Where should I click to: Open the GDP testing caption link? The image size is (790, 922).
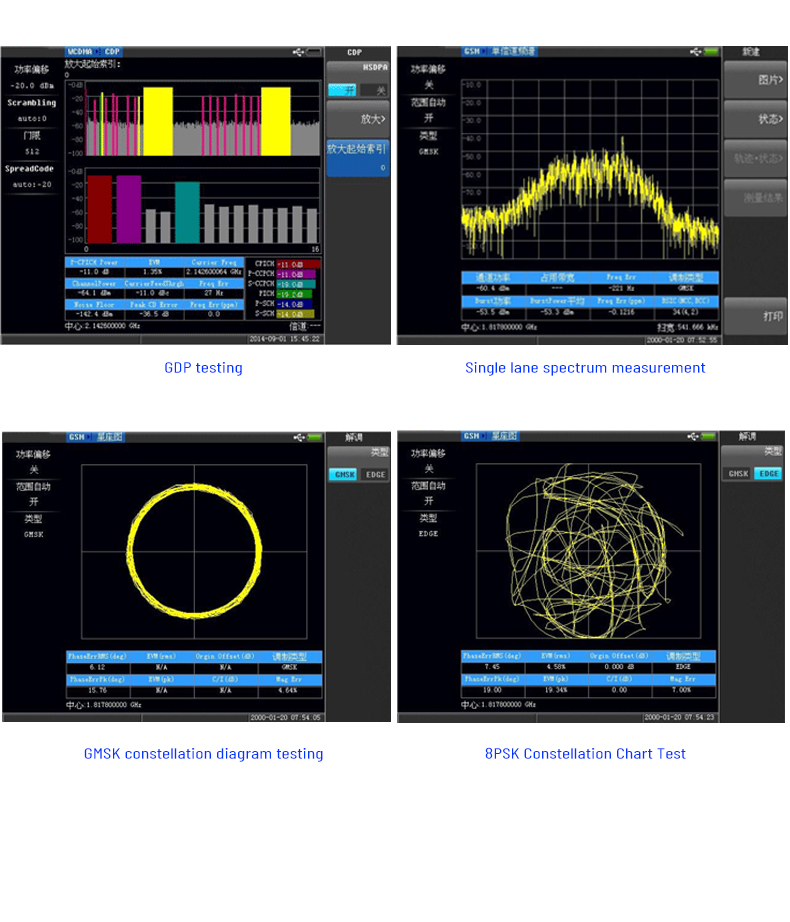[203, 368]
